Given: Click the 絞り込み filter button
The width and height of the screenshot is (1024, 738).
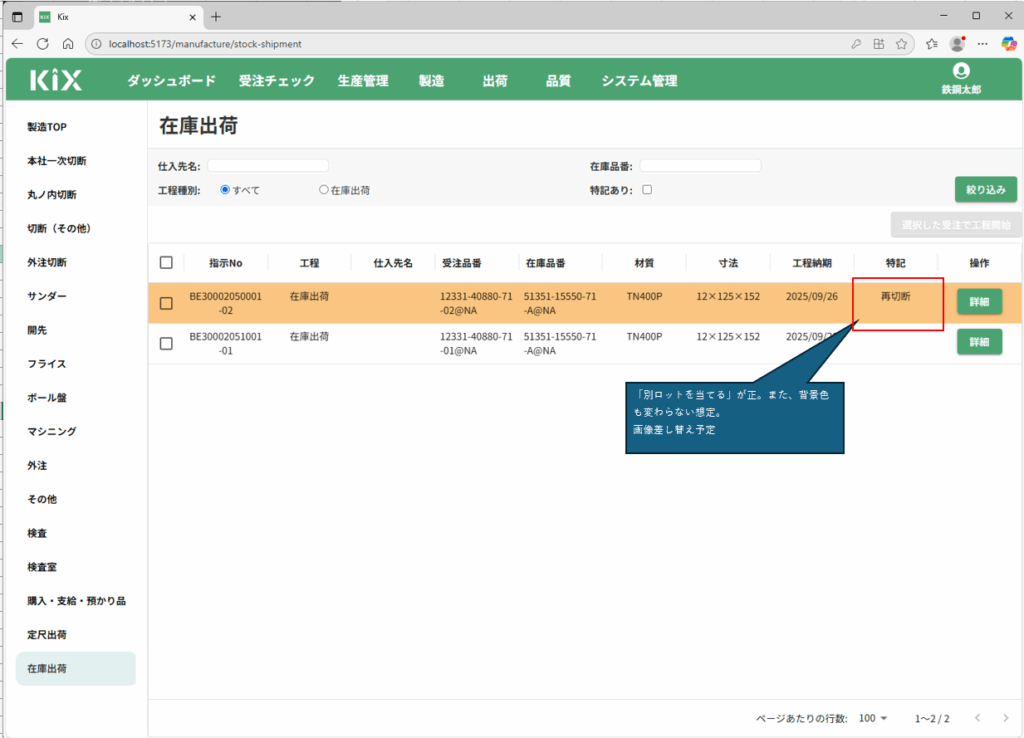Looking at the screenshot, I should pos(986,189).
